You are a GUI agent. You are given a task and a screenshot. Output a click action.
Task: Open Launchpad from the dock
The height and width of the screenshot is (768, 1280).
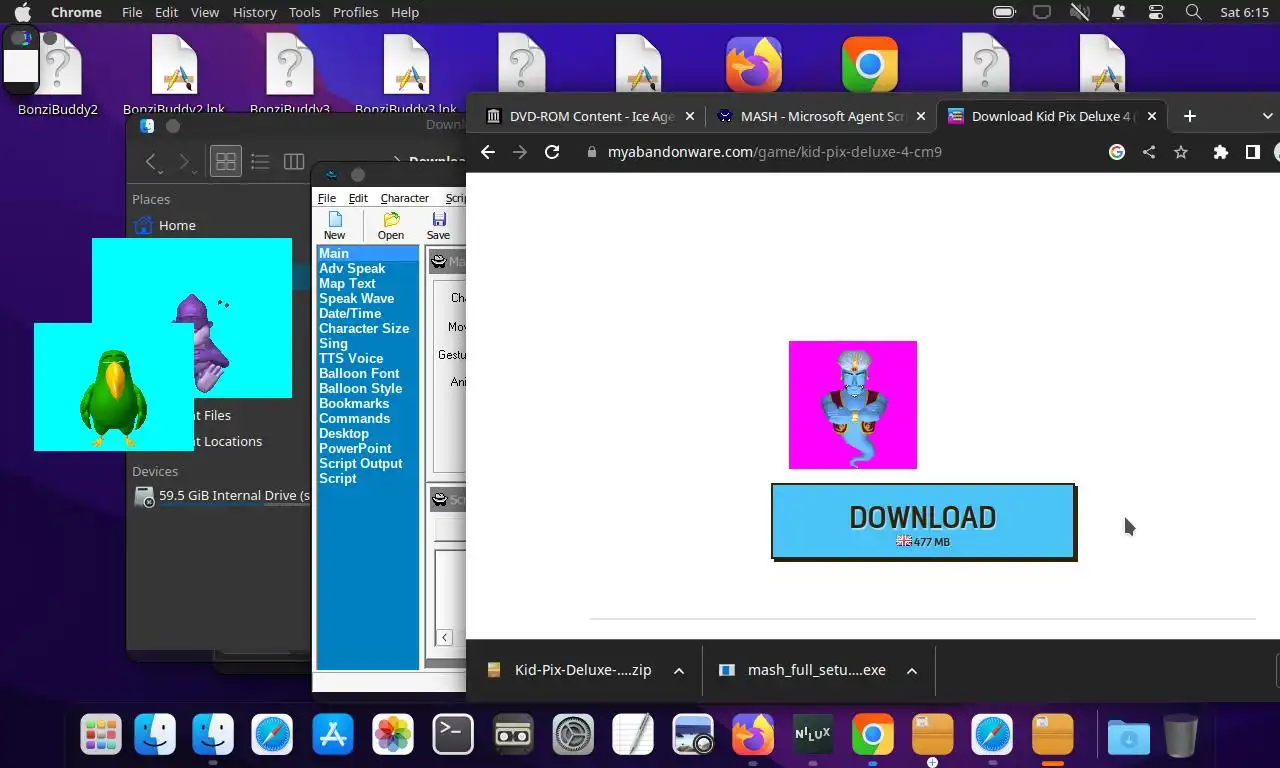point(101,735)
